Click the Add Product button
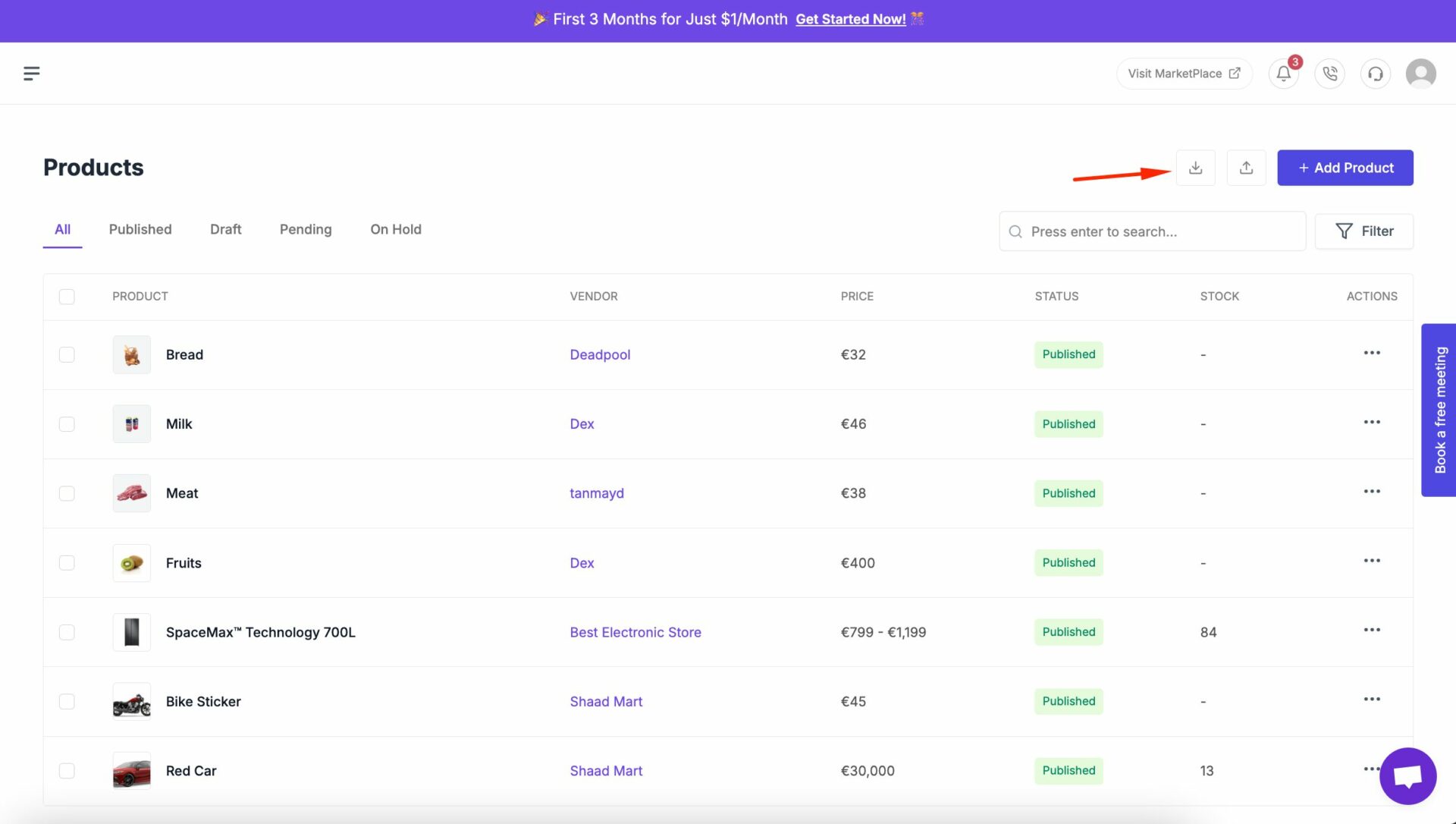Image resolution: width=1456 pixels, height=824 pixels. [1345, 168]
